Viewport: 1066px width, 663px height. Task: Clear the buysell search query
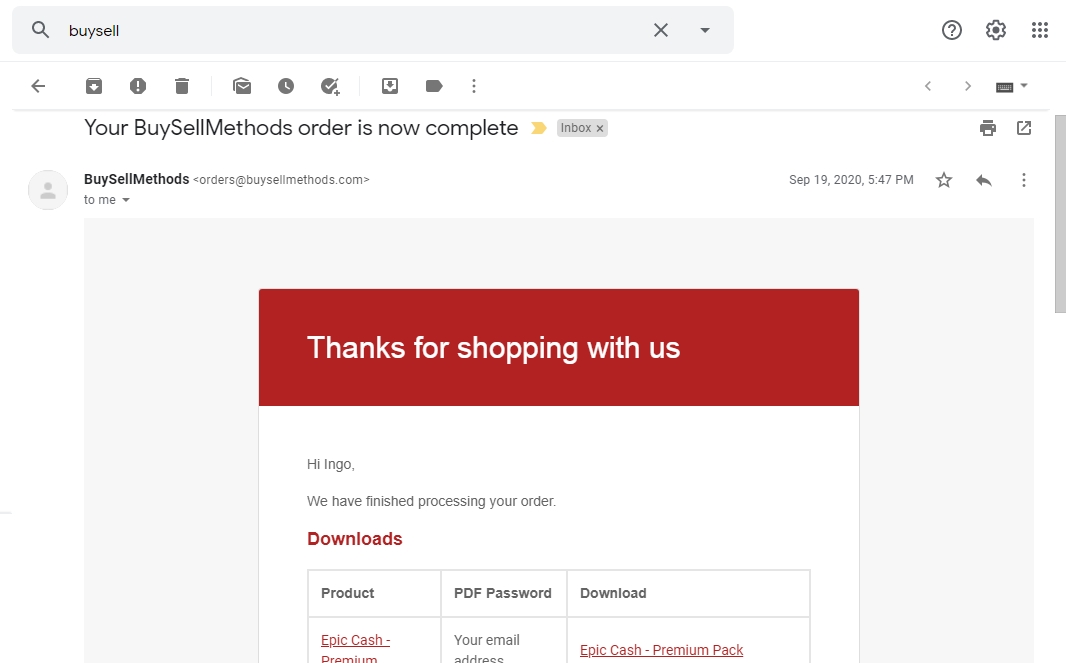660,30
